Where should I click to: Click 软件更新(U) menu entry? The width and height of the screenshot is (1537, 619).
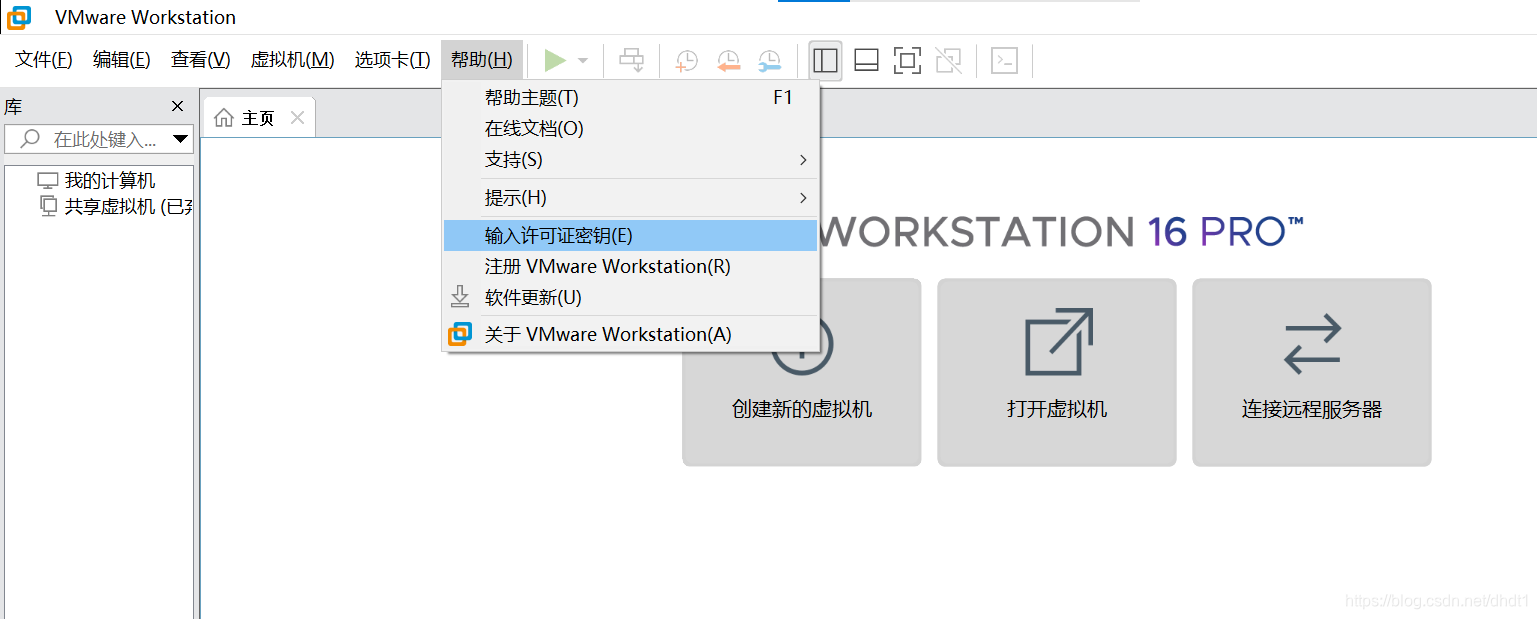tap(632, 298)
